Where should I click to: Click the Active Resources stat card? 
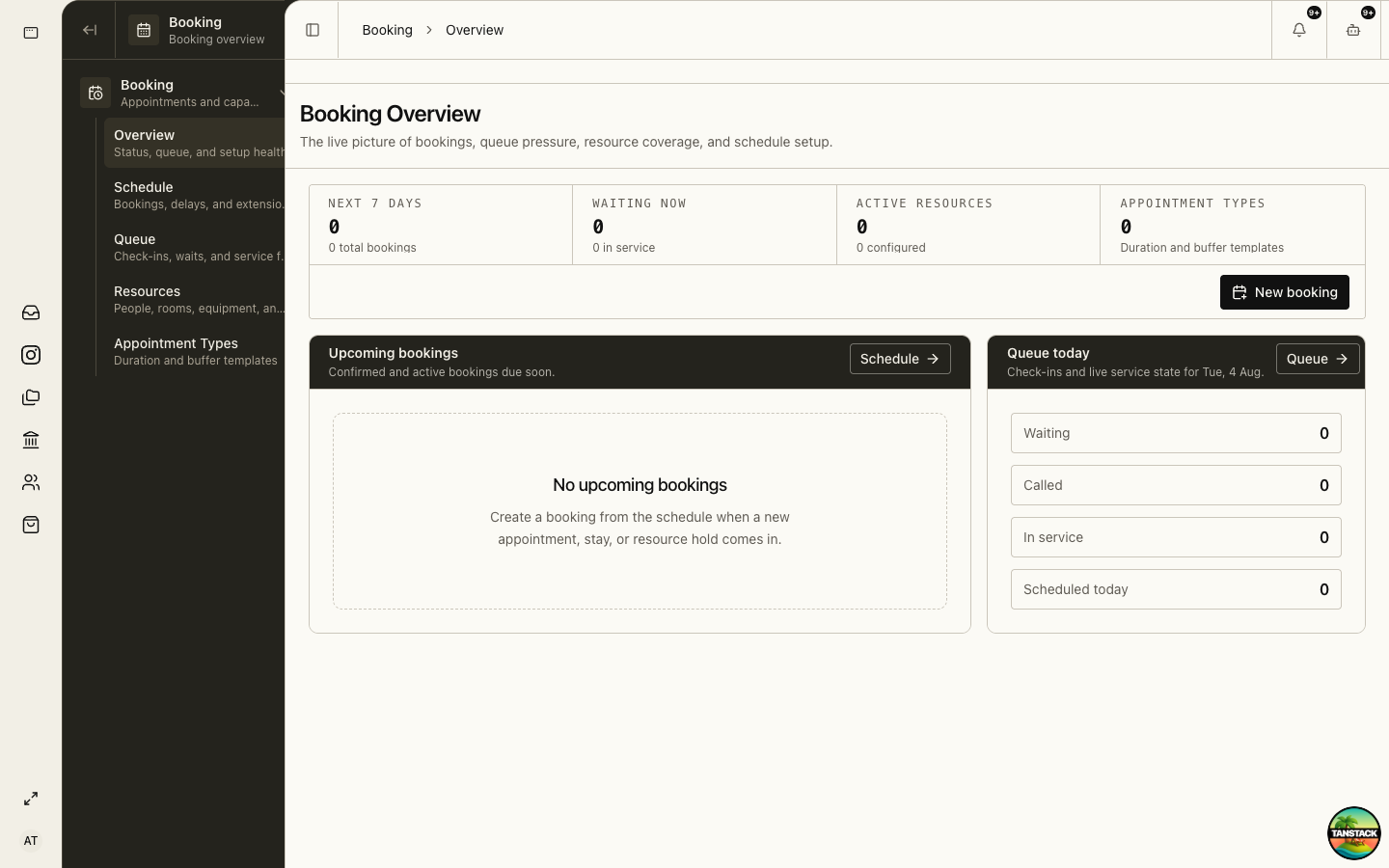(968, 225)
